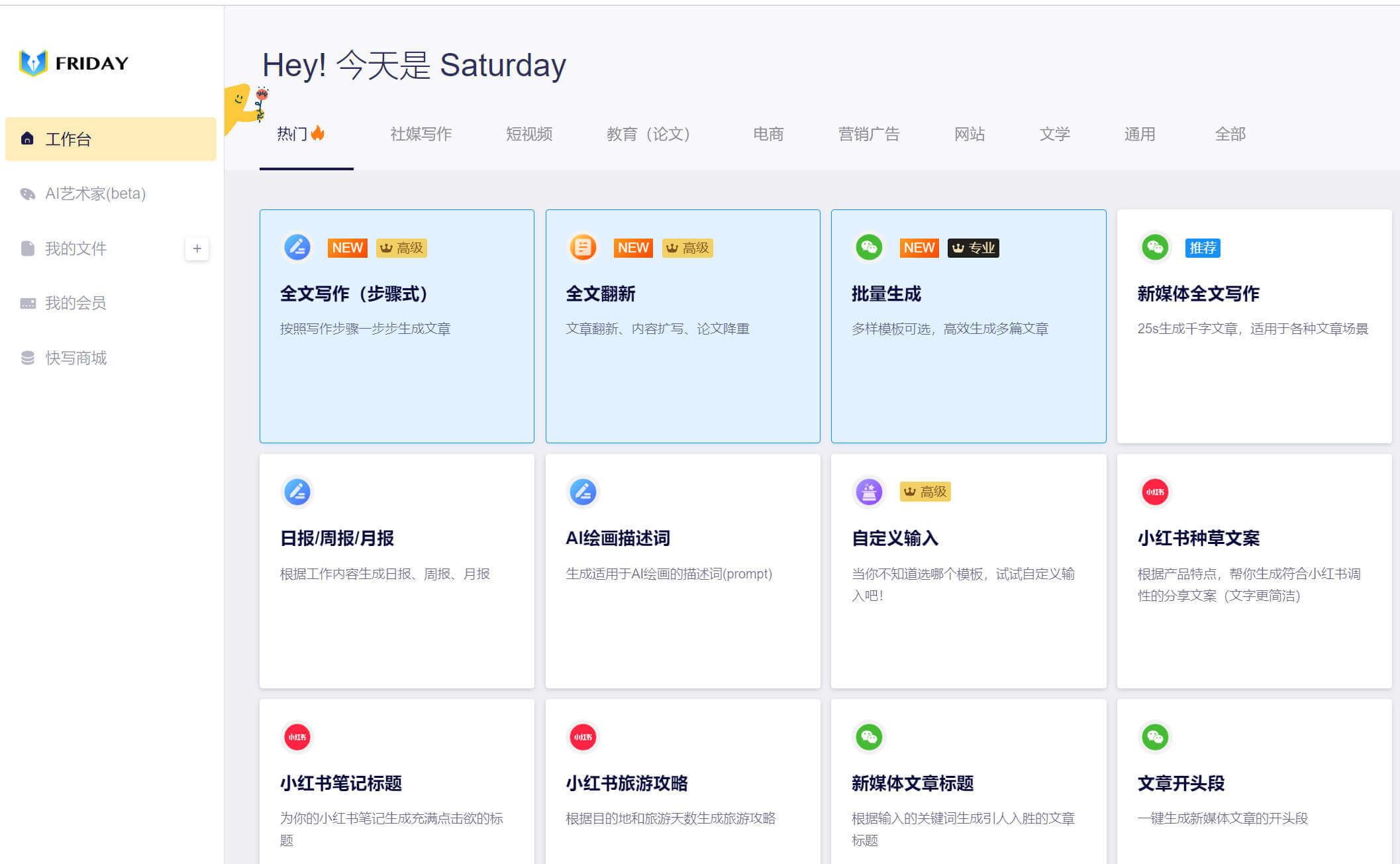
Task: Click the membership card icon beside 我的会员
Action: [27, 303]
